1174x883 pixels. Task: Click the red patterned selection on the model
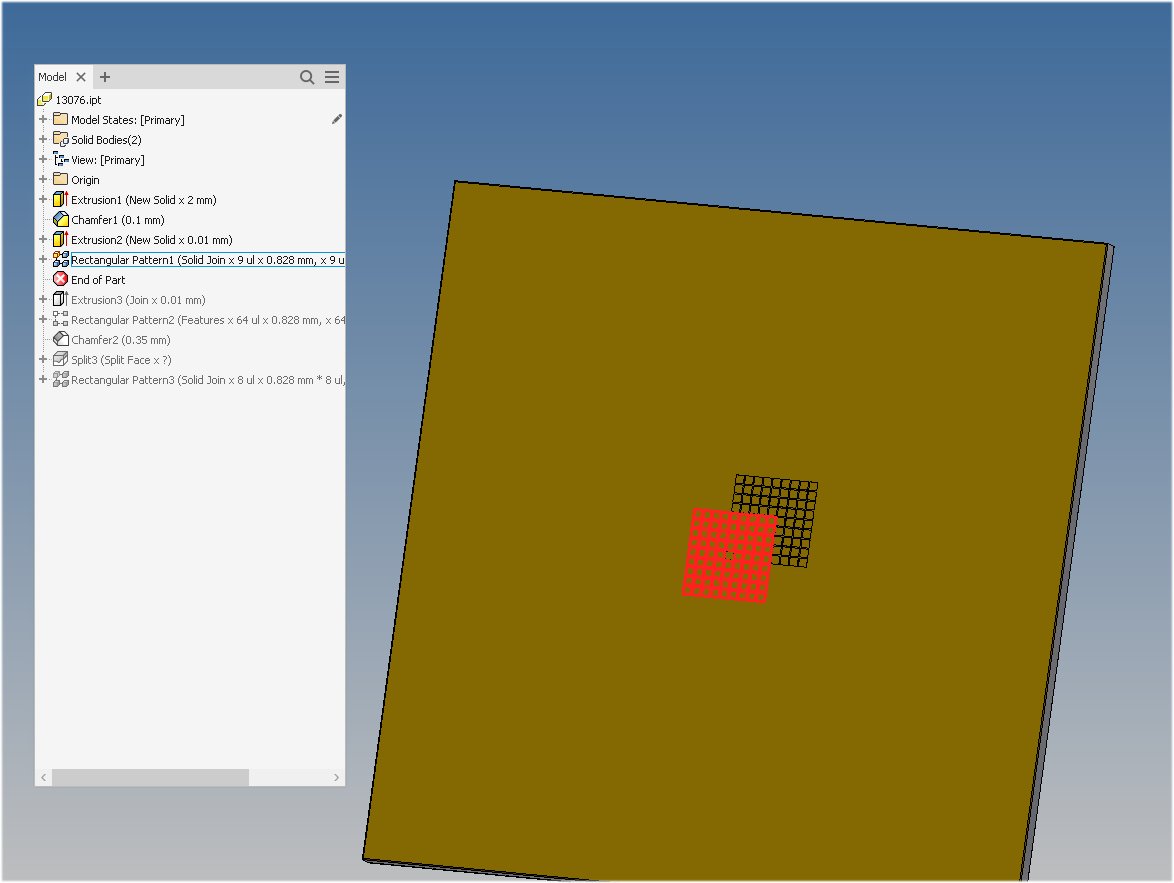(x=730, y=555)
